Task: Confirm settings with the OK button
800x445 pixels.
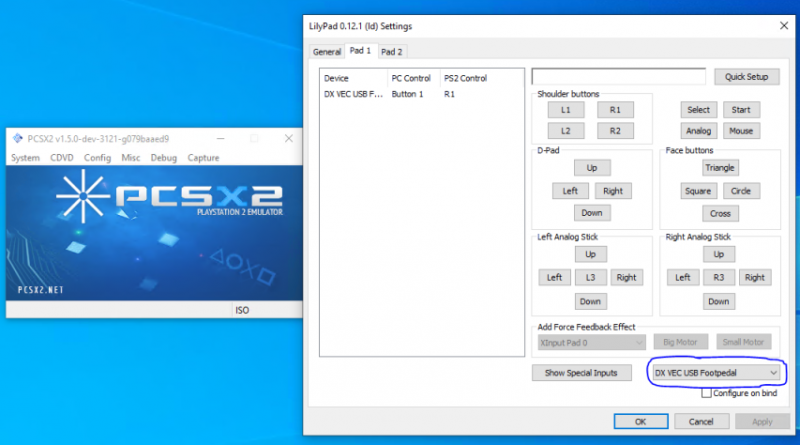Action: click(640, 422)
